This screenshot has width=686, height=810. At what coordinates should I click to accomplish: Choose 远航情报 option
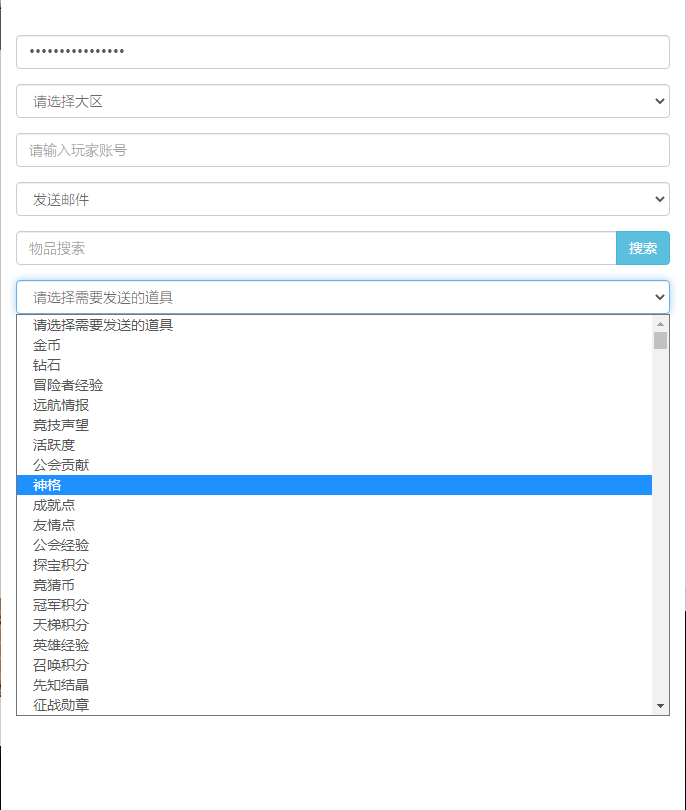pos(61,405)
